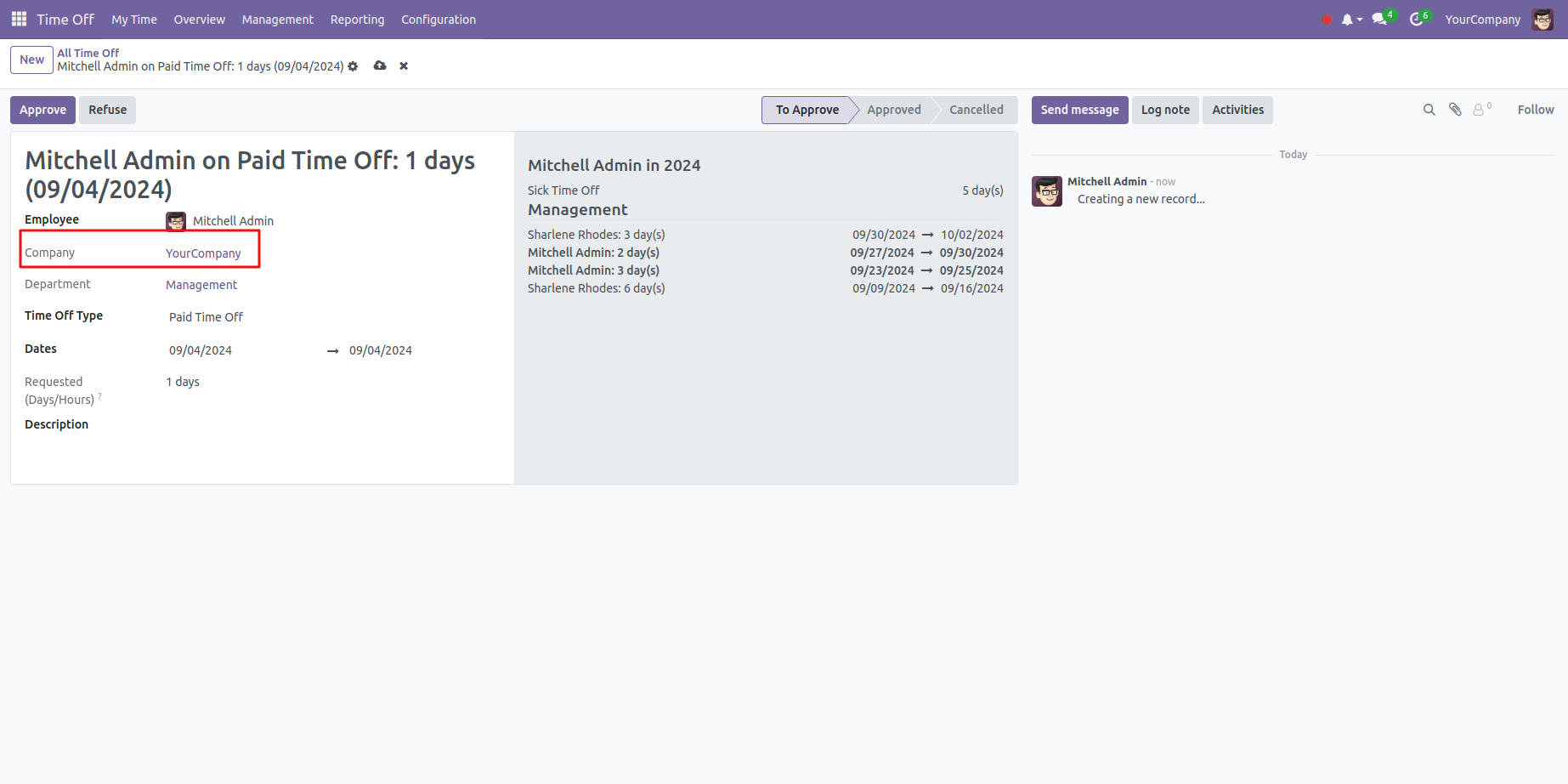The image size is (1568, 784).
Task: Open the conversations chat bubble icon
Action: click(1379, 20)
